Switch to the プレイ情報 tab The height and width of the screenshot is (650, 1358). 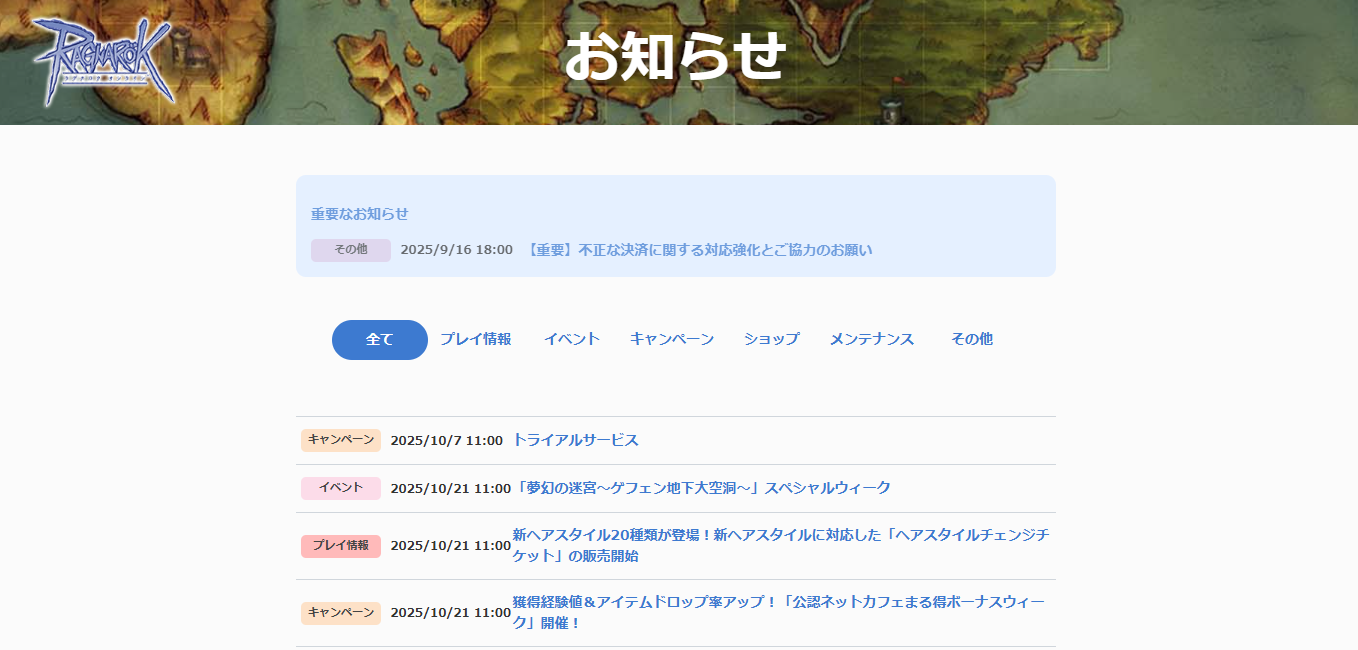[476, 340]
